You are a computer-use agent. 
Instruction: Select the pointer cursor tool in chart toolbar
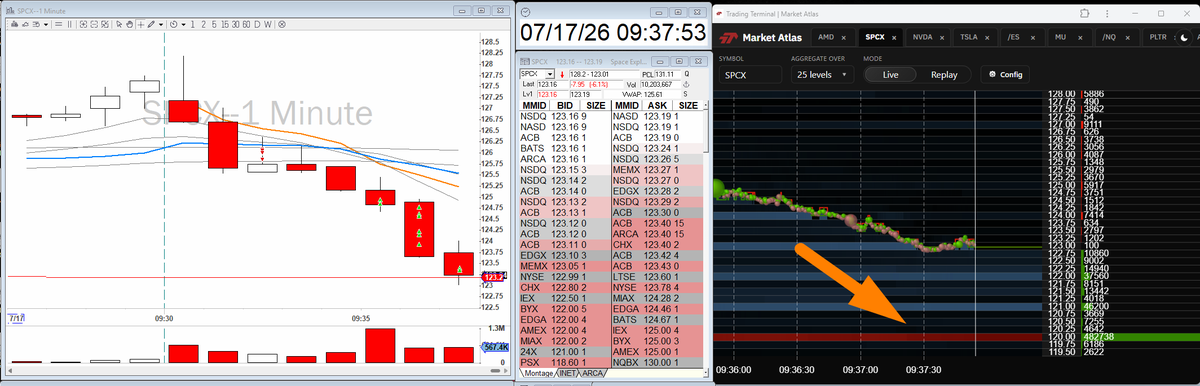tap(119, 25)
